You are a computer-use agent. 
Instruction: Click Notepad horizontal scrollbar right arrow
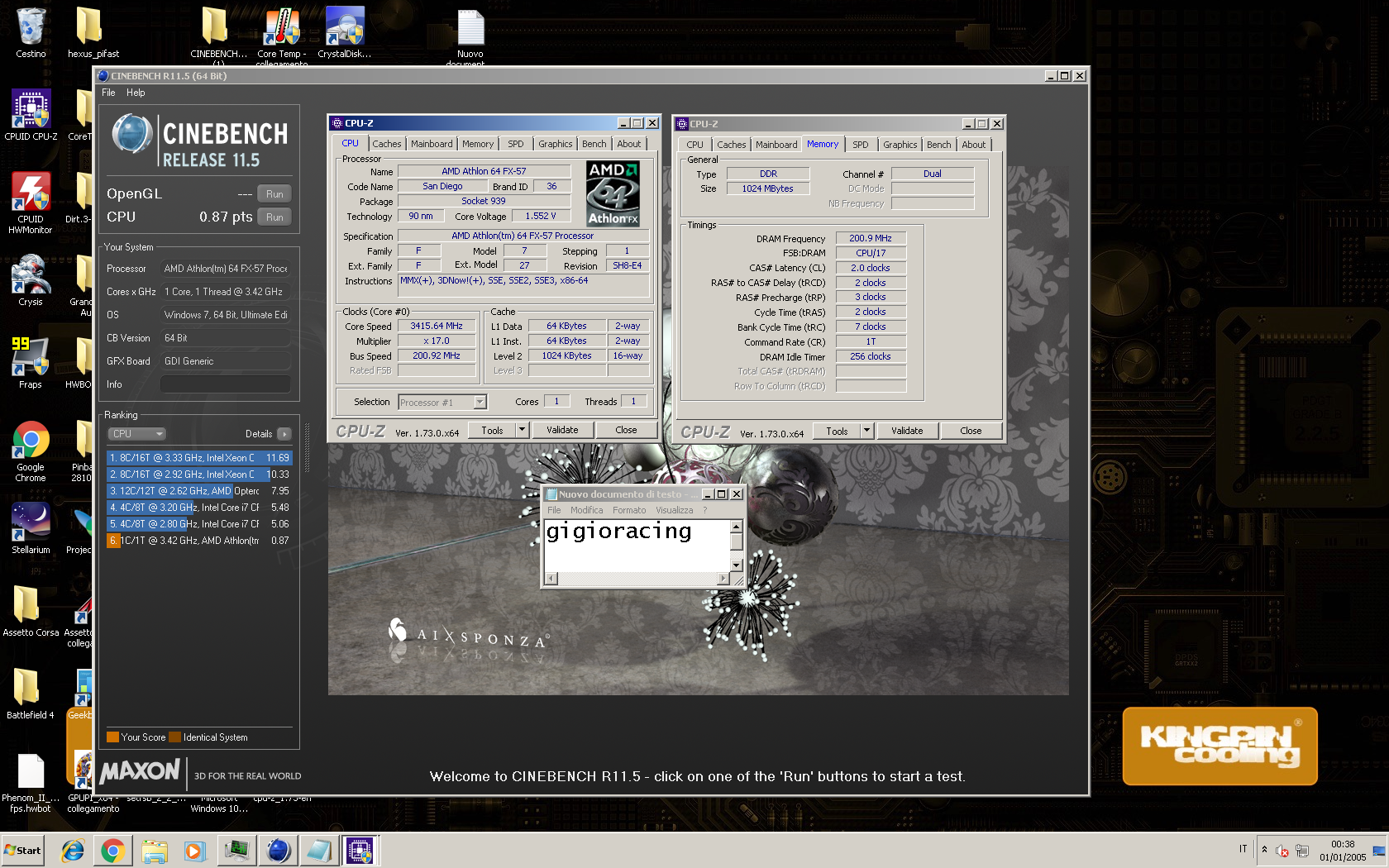pos(723,579)
